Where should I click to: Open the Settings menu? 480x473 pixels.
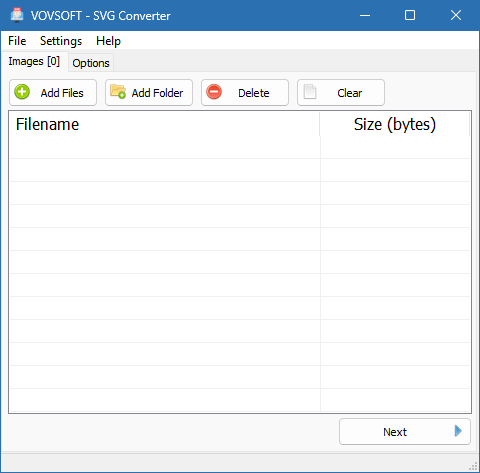[x=61, y=41]
